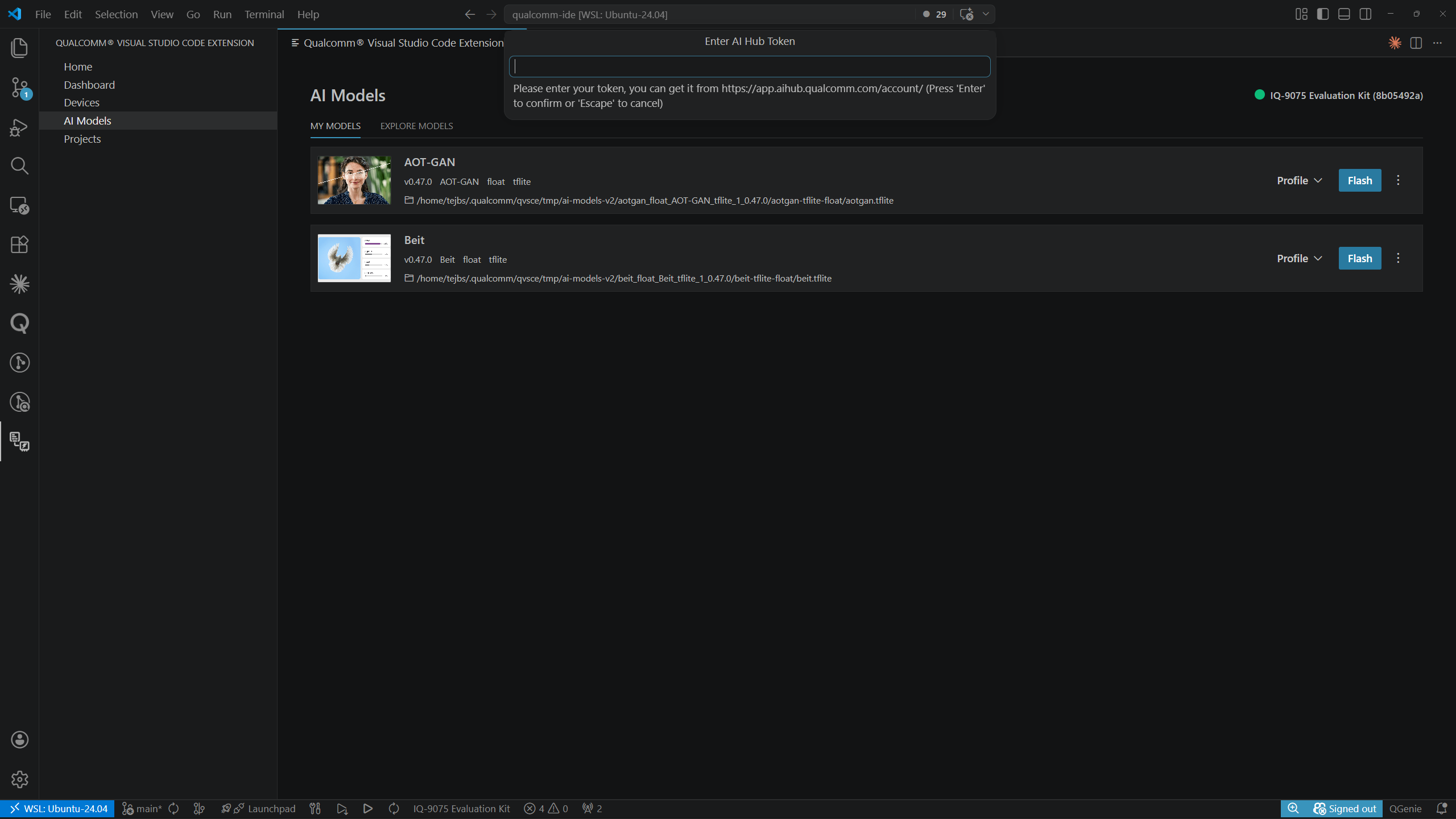The image size is (1456, 819).
Task: Toggle the bottom panel visibility
Action: 1344,14
